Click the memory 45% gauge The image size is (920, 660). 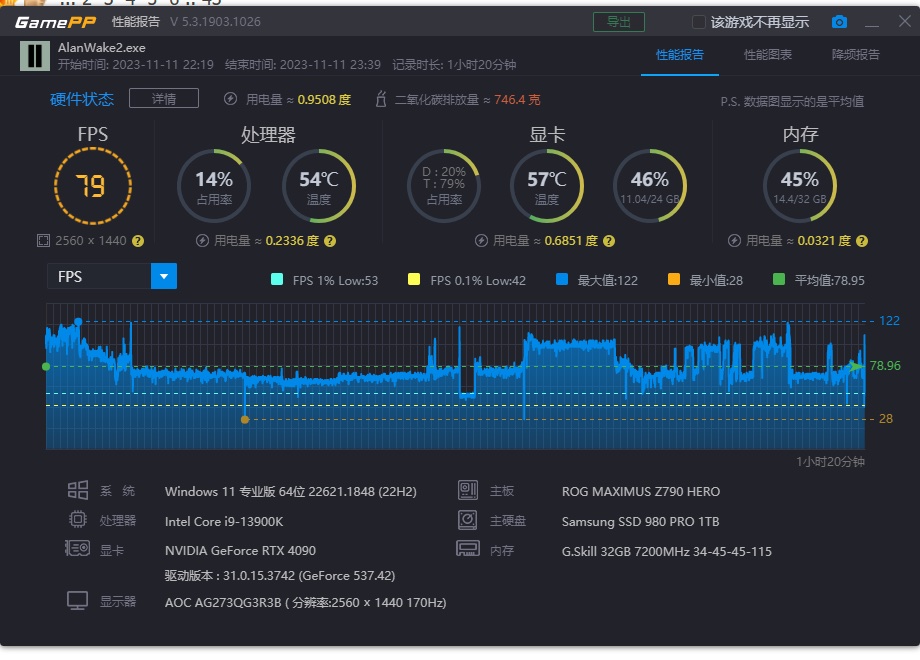[800, 186]
